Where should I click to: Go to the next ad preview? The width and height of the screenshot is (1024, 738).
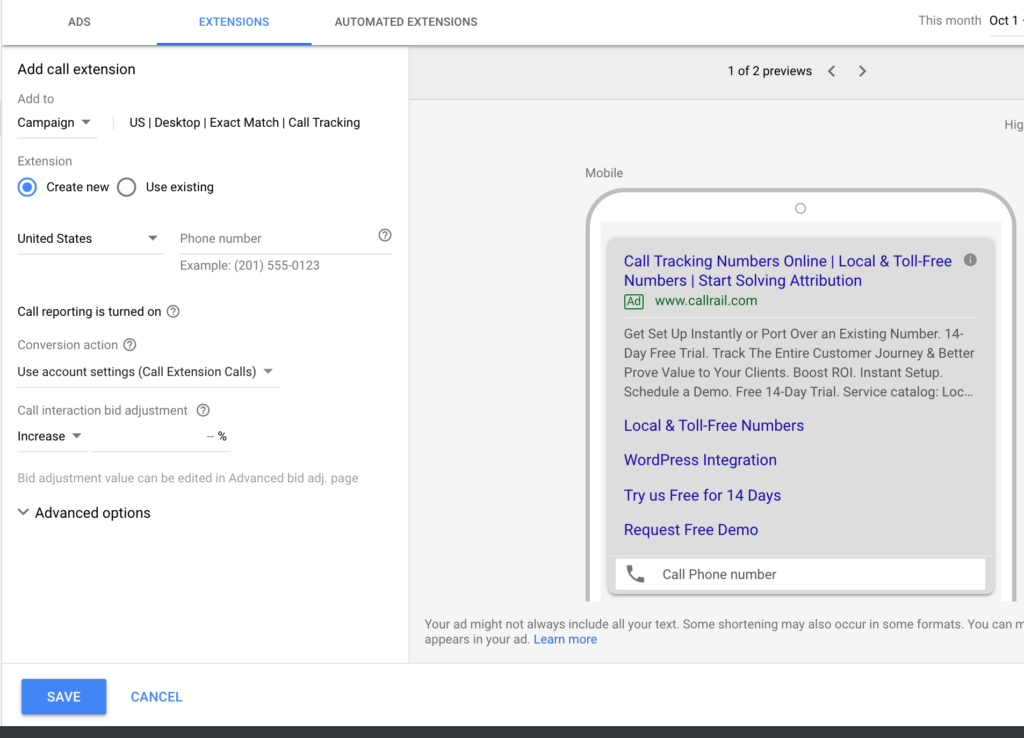(862, 71)
